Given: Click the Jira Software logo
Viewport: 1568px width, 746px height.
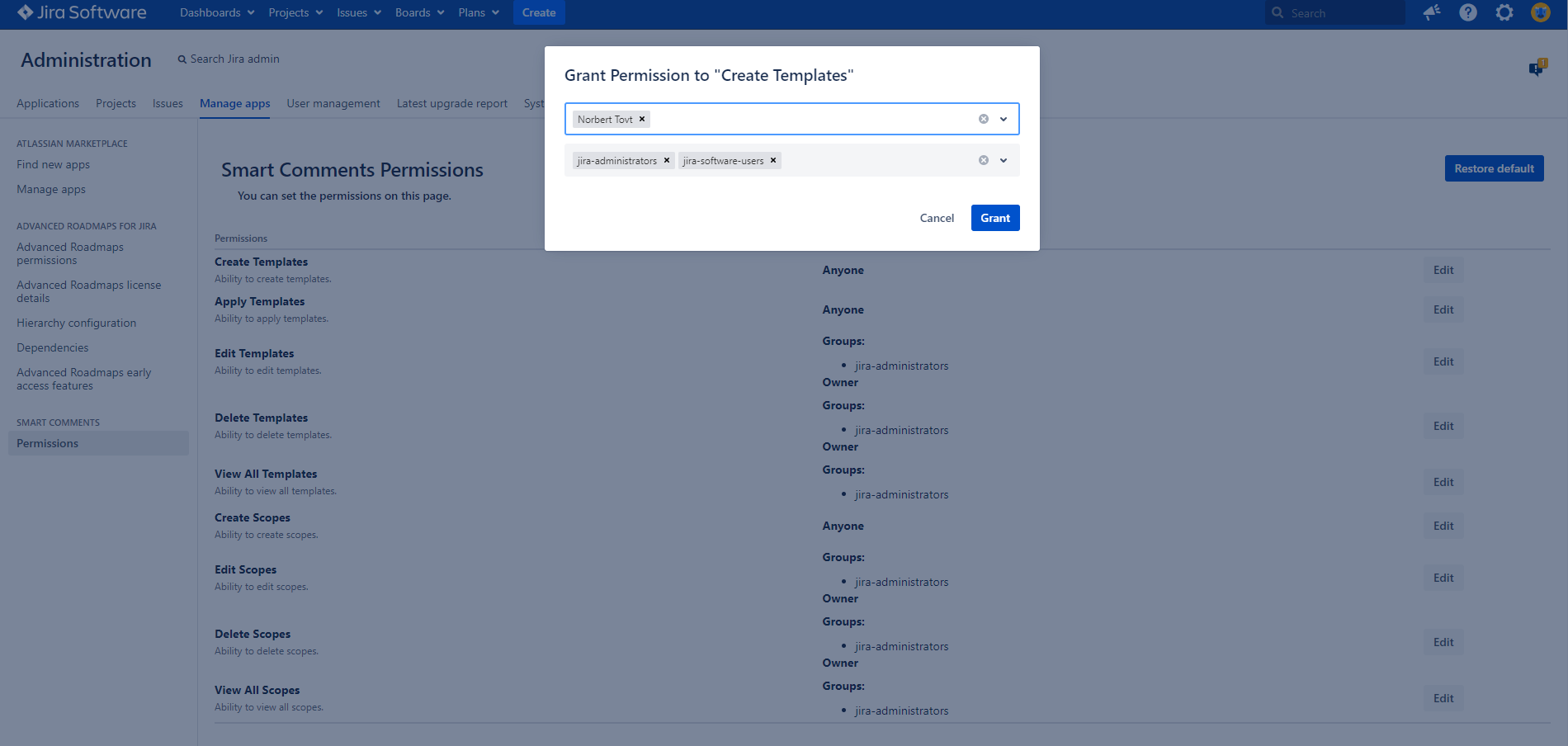Looking at the screenshot, I should (x=82, y=12).
